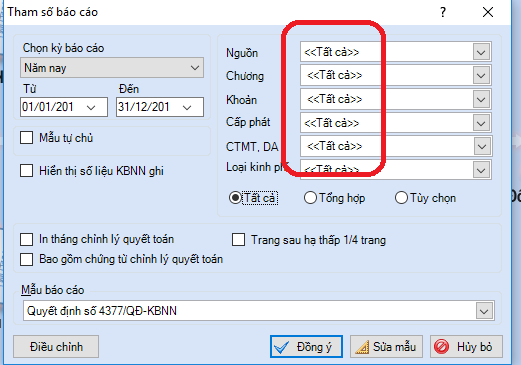Click the Sửa mẫu button
This screenshot has width=521, height=365.
tap(386, 347)
